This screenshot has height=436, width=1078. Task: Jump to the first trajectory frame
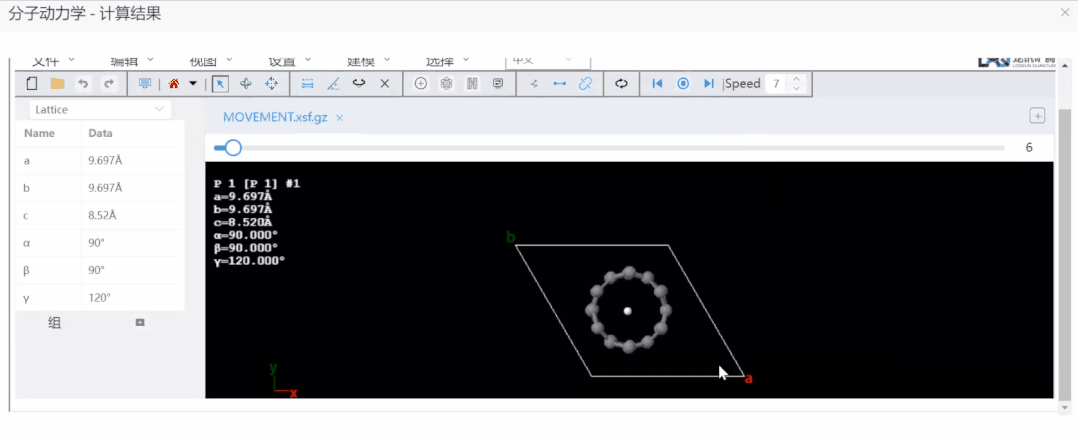[x=657, y=84]
